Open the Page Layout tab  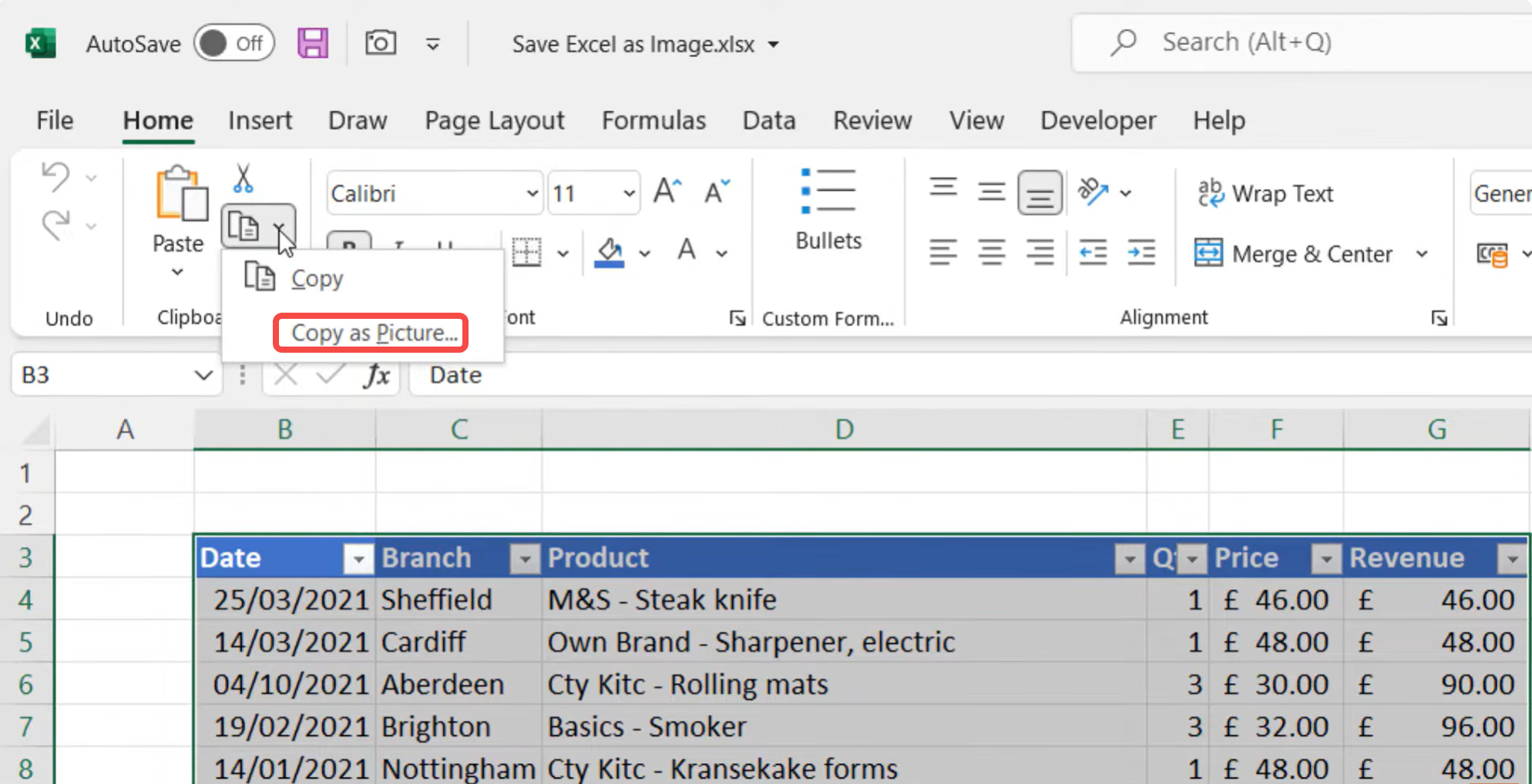[x=495, y=120]
